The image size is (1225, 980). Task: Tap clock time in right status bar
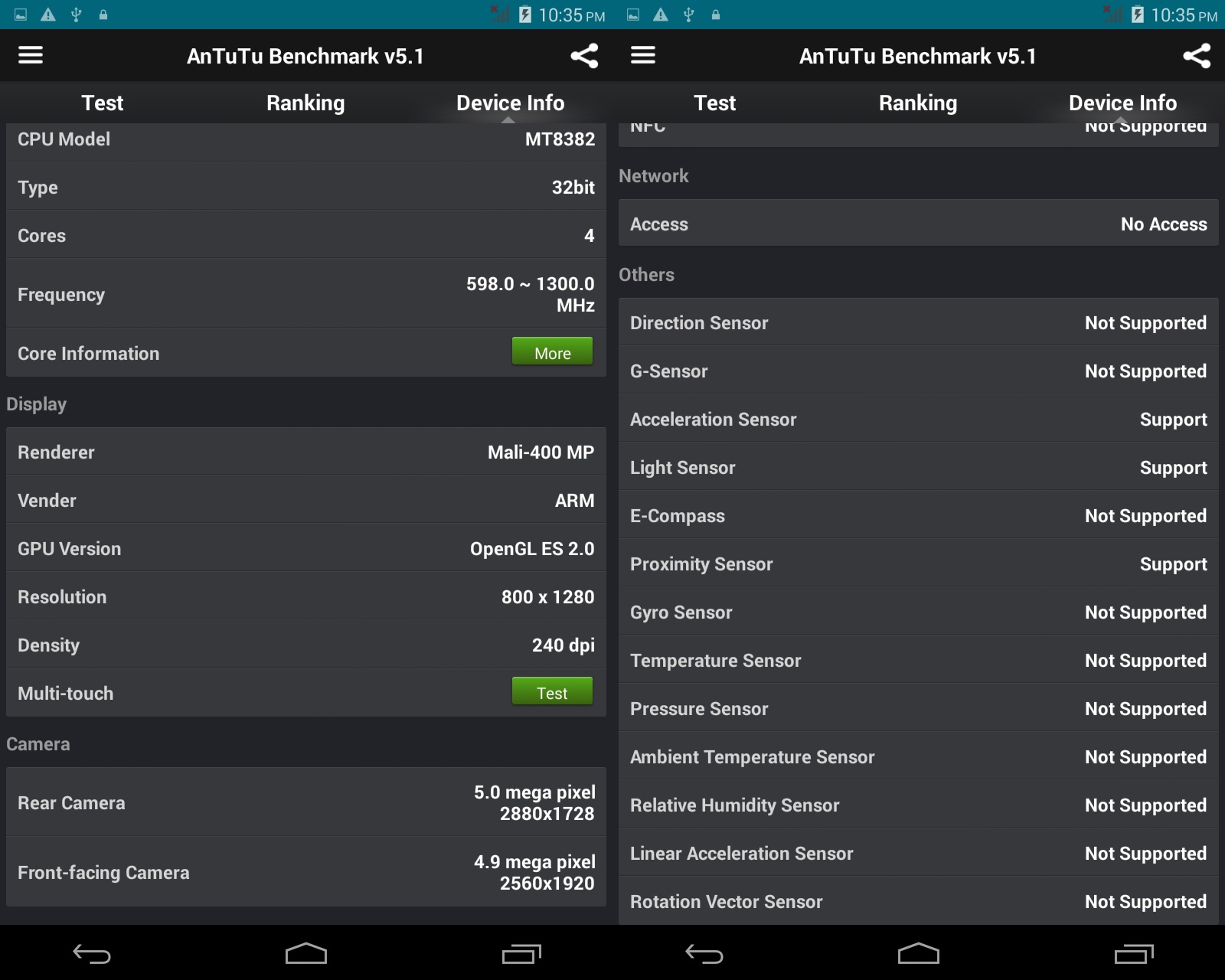click(1184, 15)
